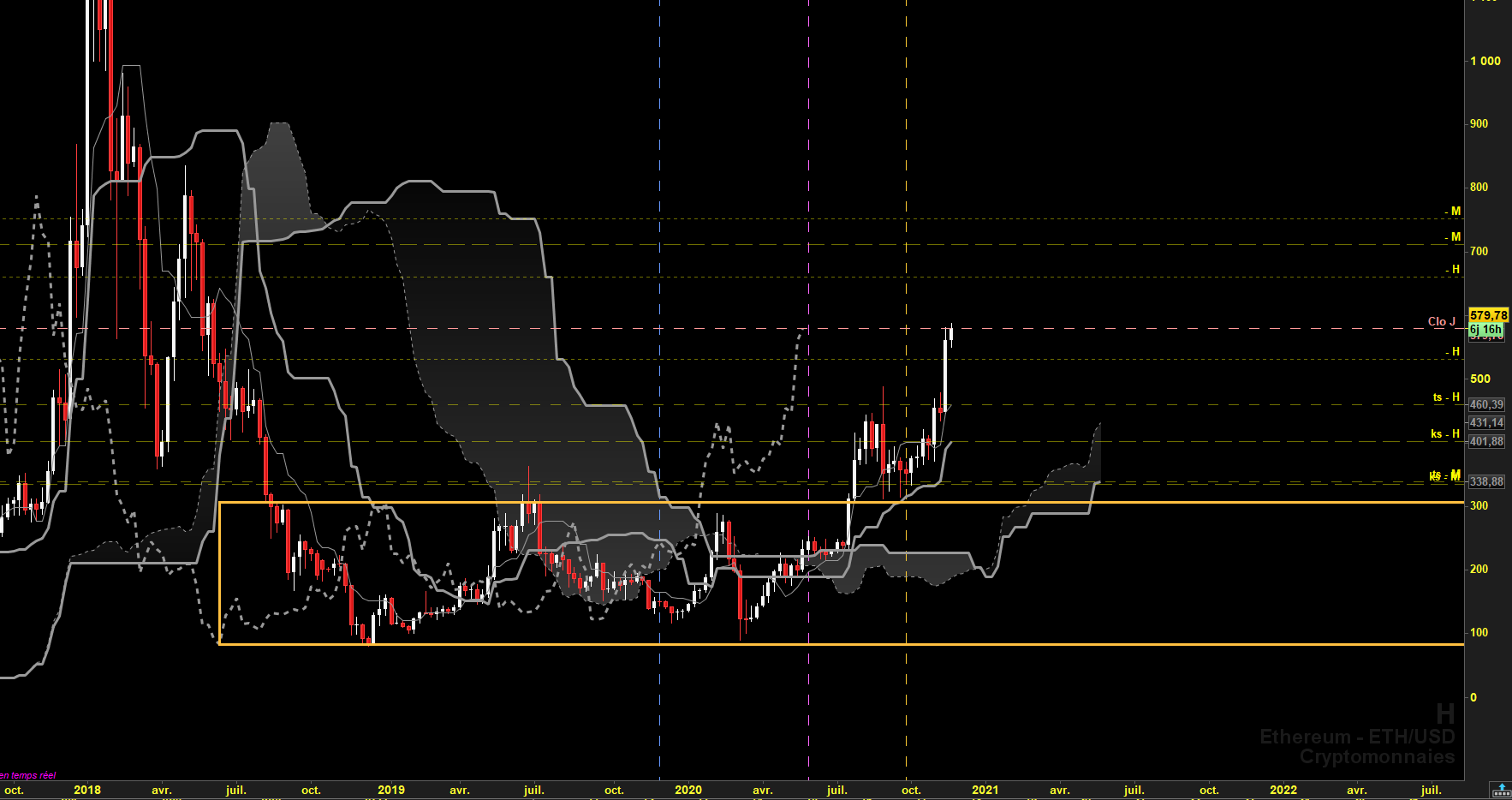Viewport: 1512px width, 800px height.
Task: Click the 2018 label on time axis
Action: click(87, 790)
